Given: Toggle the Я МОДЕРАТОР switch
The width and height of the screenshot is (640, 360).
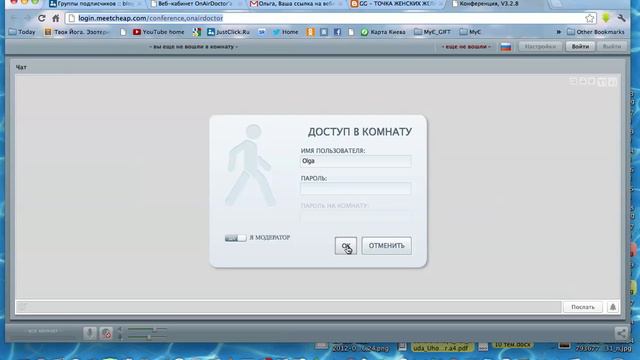Looking at the screenshot, I should pos(236,238).
